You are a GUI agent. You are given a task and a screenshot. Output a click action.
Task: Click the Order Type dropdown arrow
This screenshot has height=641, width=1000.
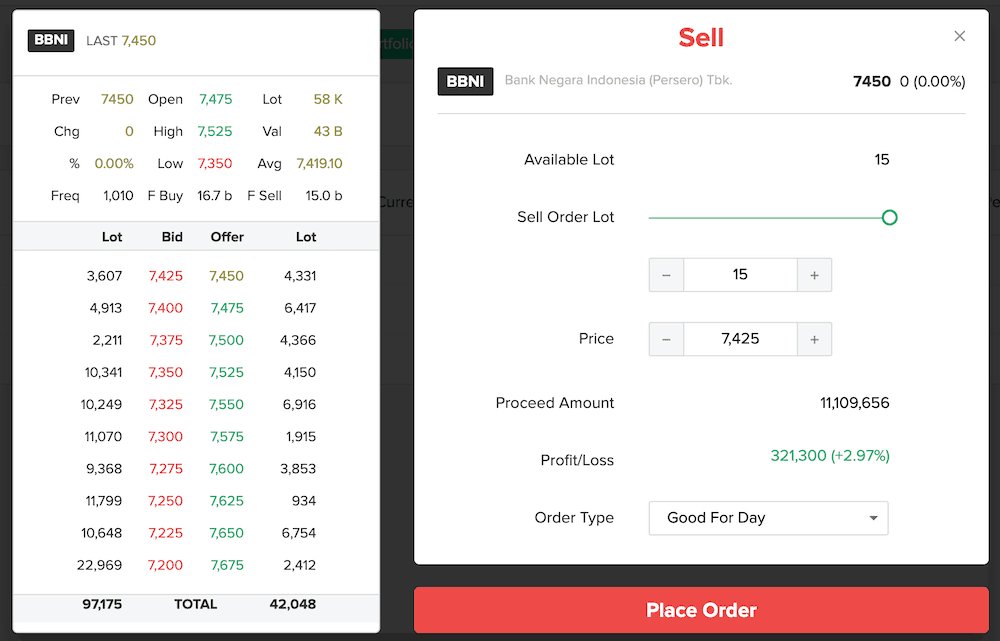pyautogui.click(x=872, y=518)
